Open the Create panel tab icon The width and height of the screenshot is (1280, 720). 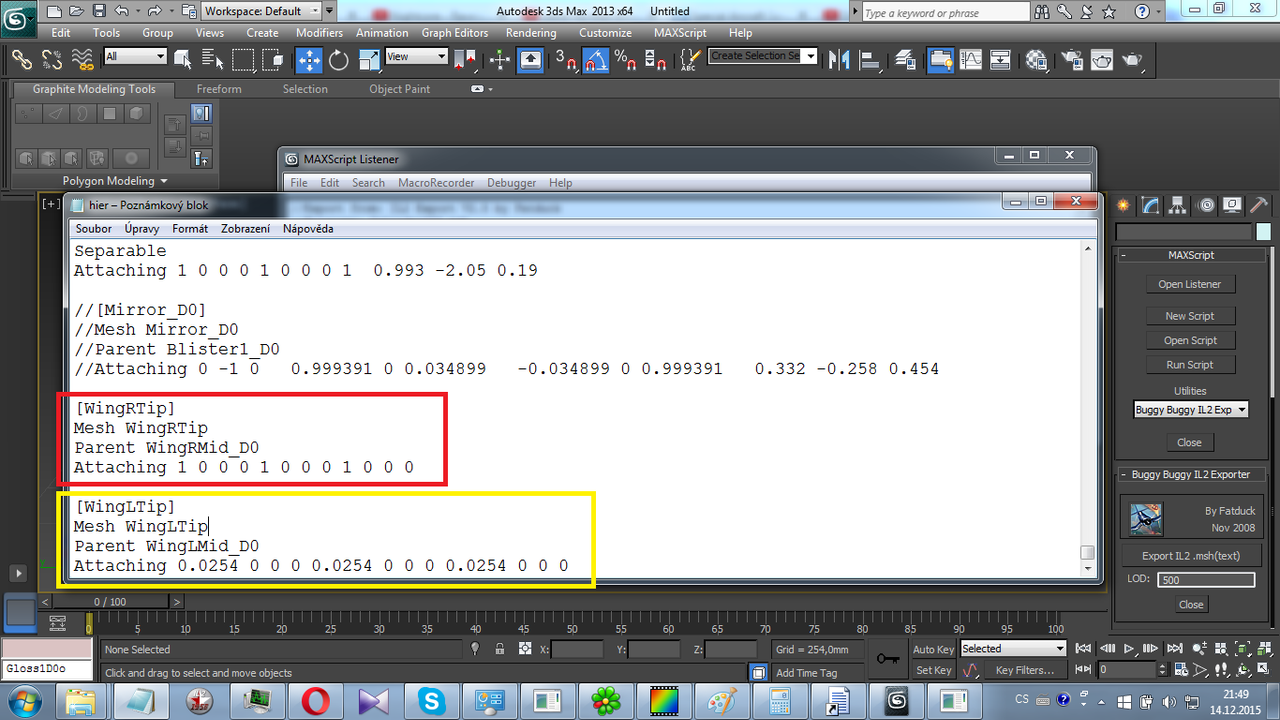[x=1125, y=205]
